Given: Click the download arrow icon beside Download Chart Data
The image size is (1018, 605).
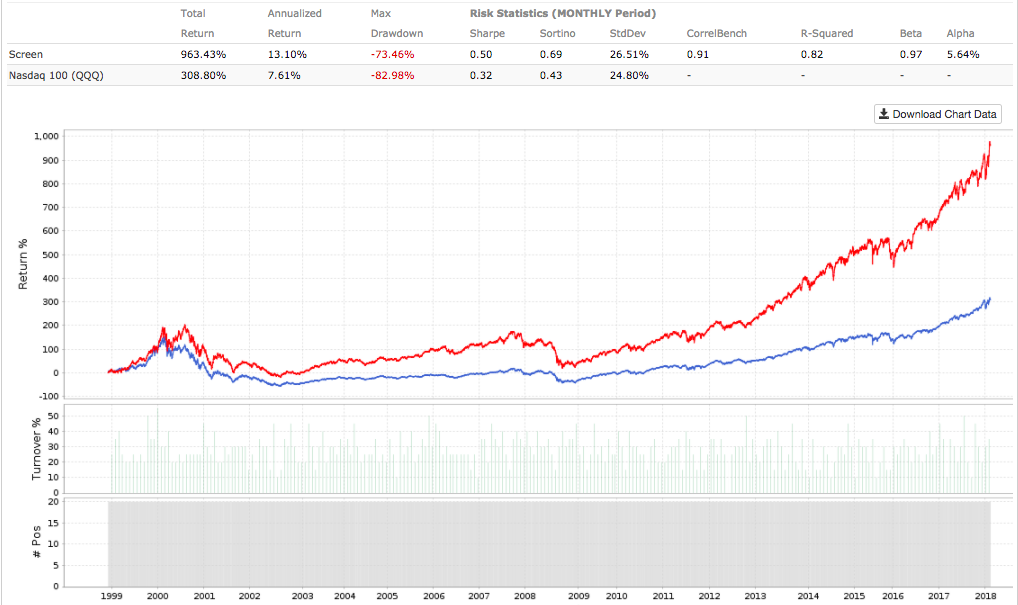Looking at the screenshot, I should click(x=884, y=114).
